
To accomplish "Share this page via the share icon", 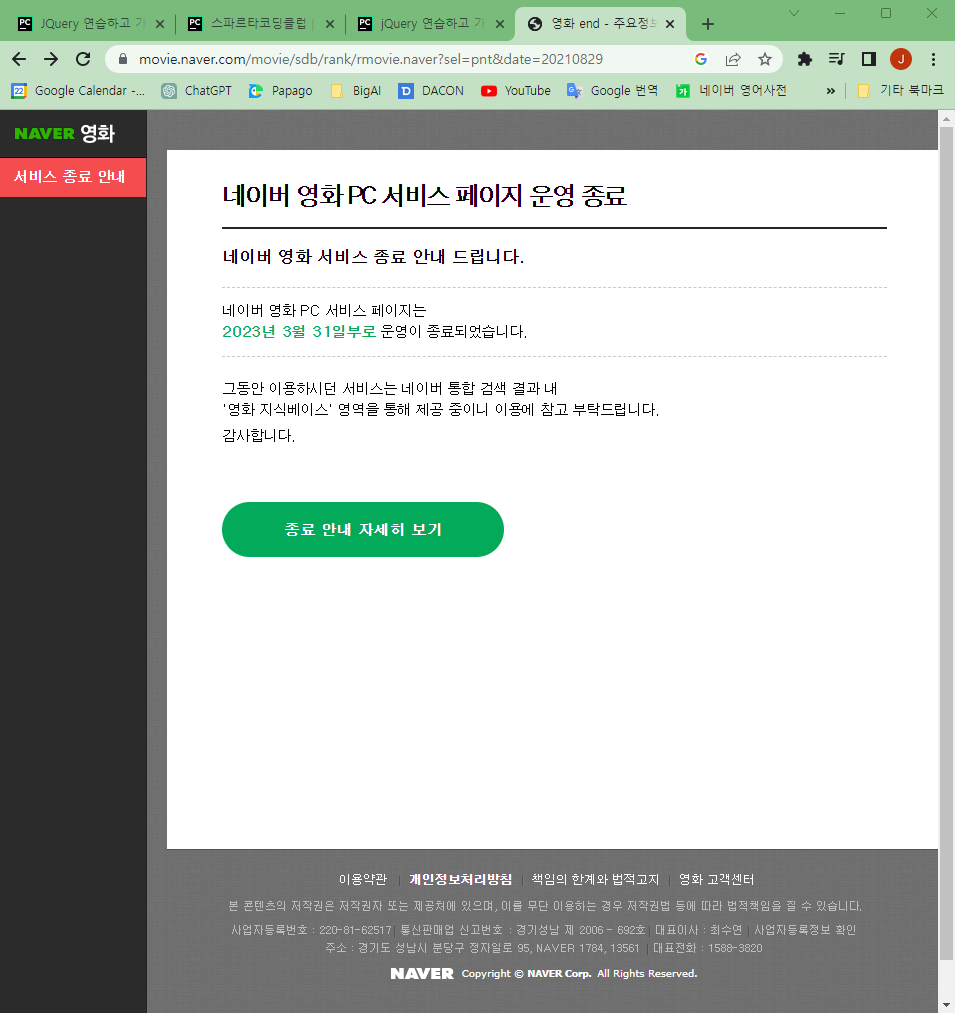I will 733,59.
